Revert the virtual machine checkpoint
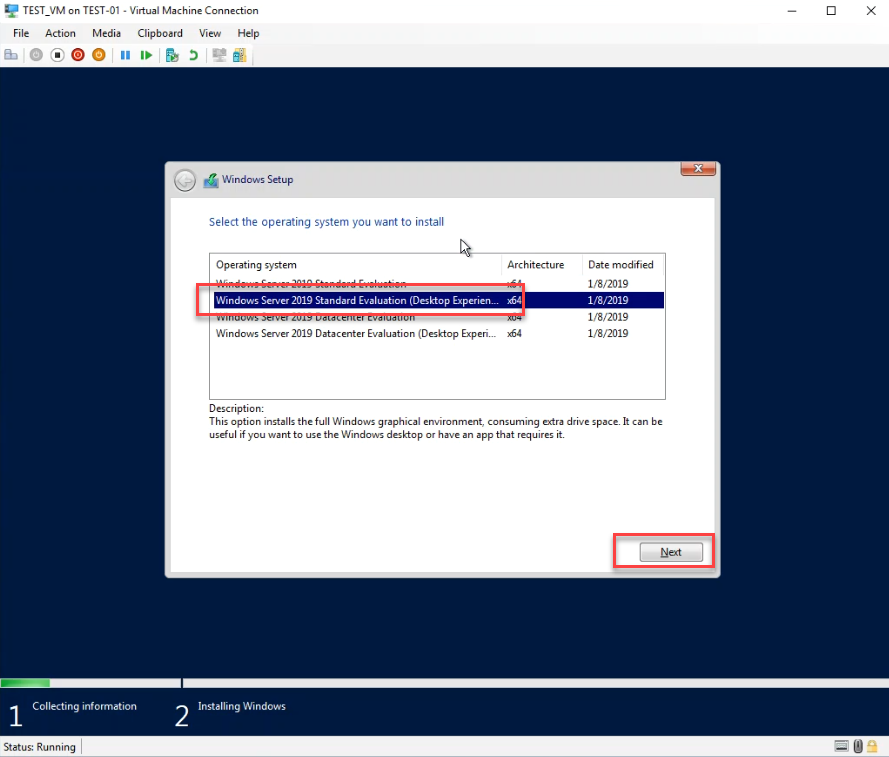The image size is (889, 757). tap(190, 54)
